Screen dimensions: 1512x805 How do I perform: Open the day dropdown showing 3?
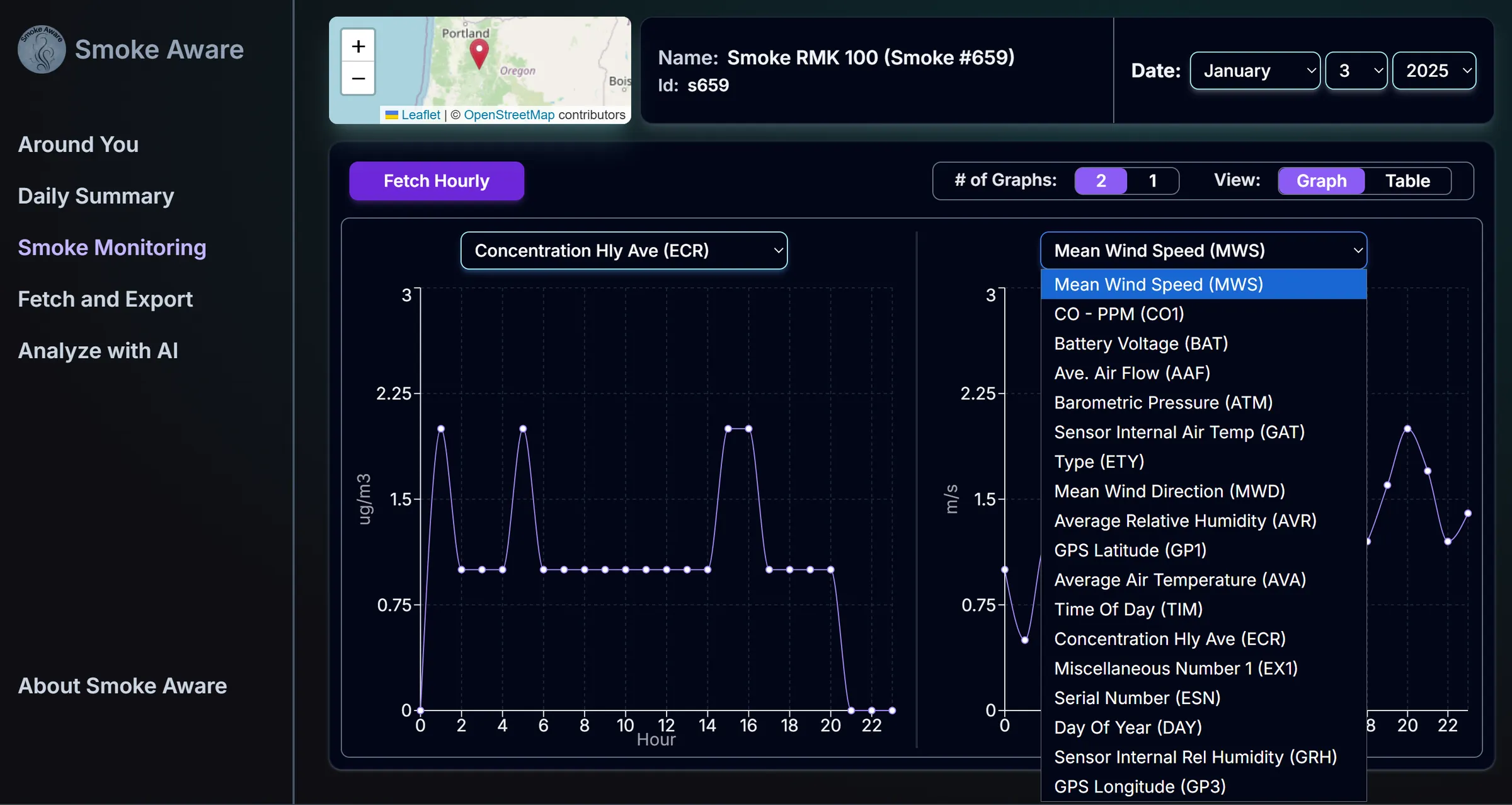(1356, 71)
